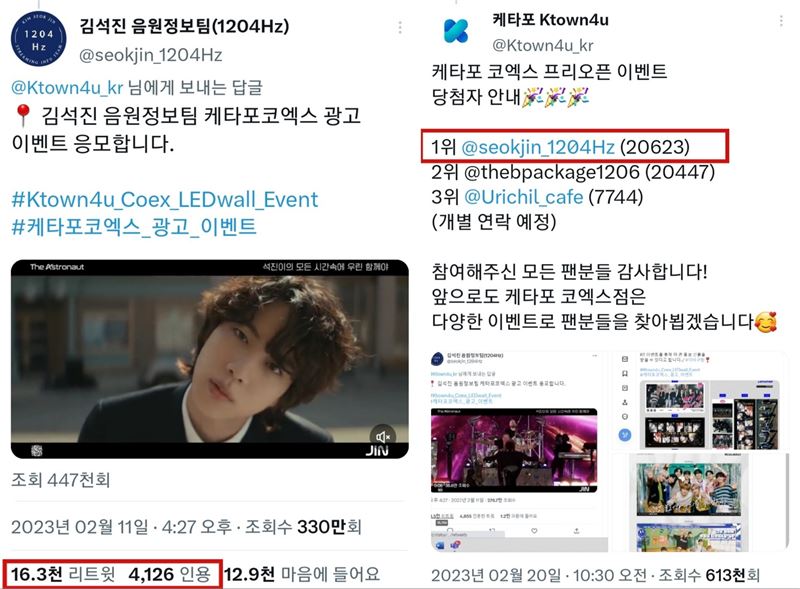Viewport: 800px width, 589px height.
Task: Open more options on the seokjin_1204Hz tweet
Action: [400, 27]
